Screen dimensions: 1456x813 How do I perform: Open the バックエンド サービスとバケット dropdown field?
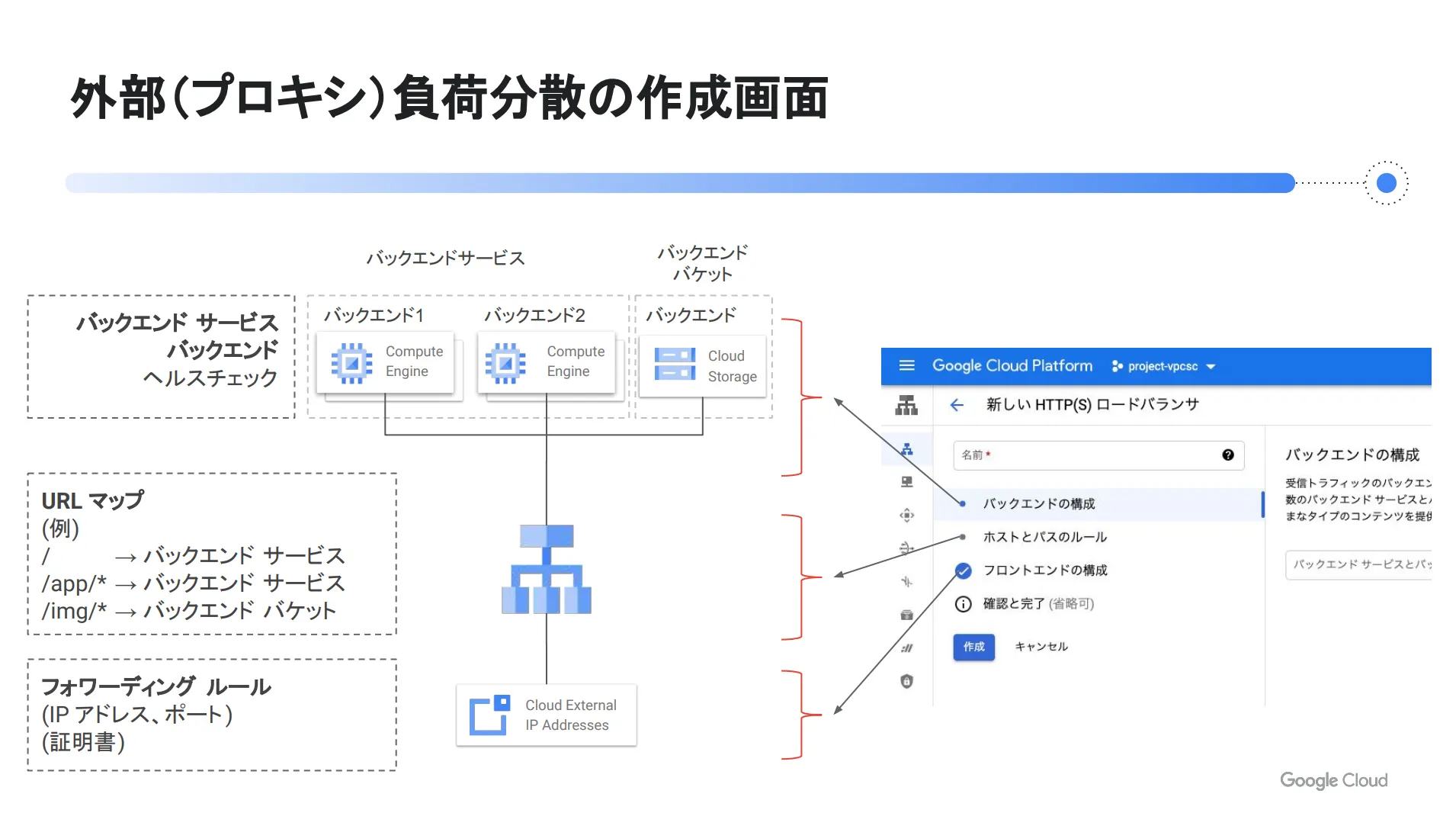click(x=1358, y=564)
